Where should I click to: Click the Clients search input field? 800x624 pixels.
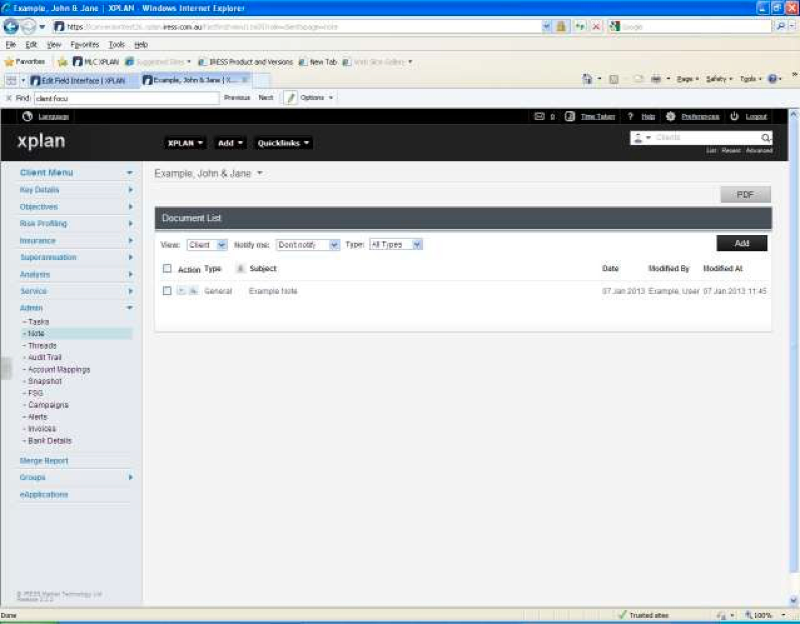(707, 138)
